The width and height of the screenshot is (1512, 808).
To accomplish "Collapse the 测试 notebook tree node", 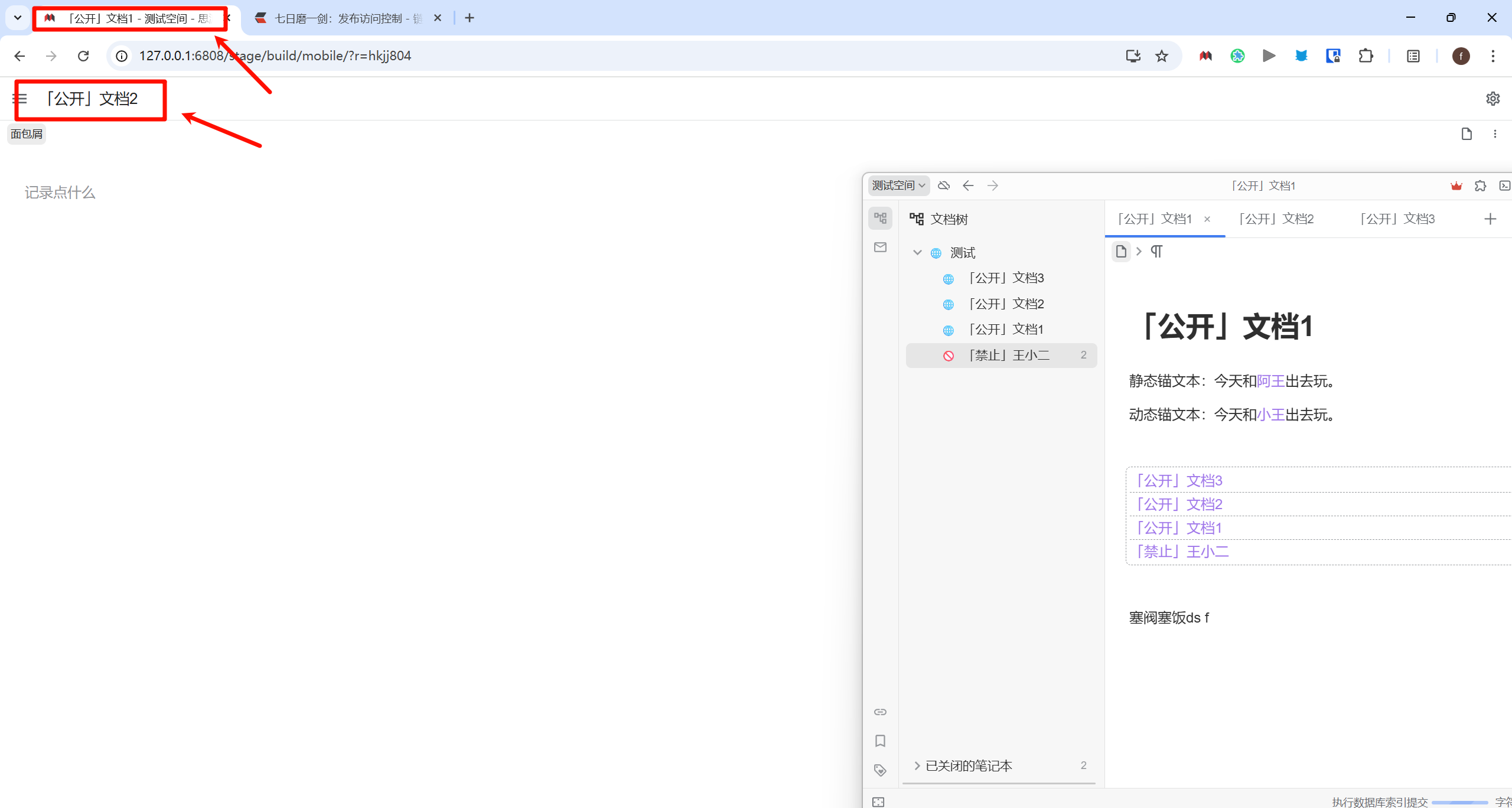I will click(x=917, y=253).
